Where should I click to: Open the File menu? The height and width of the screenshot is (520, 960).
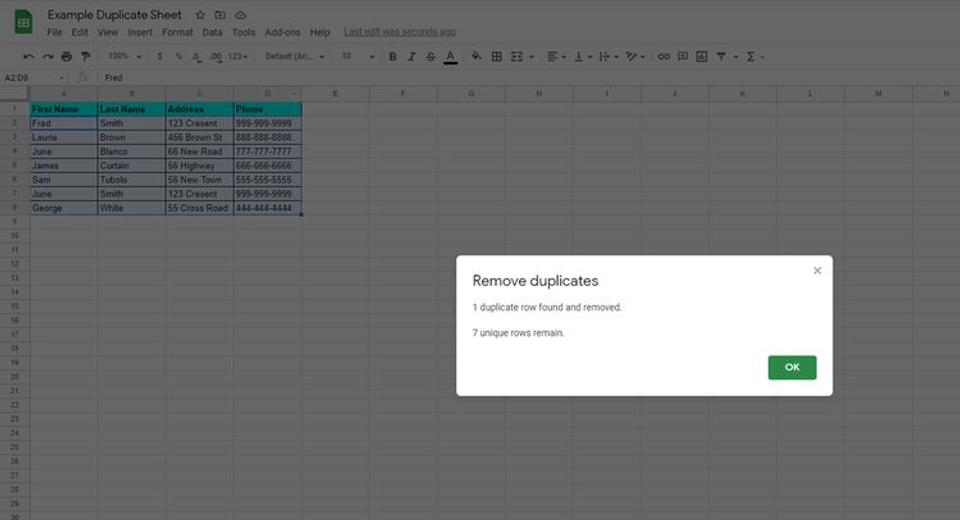[x=54, y=32]
